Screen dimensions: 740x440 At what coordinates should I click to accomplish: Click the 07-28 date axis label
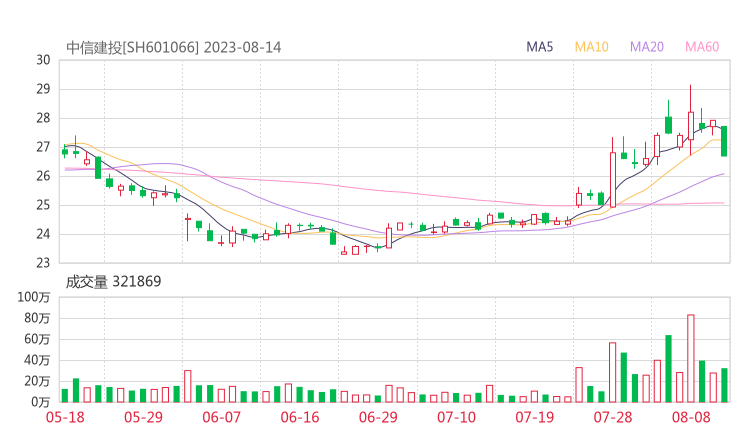tap(613, 417)
